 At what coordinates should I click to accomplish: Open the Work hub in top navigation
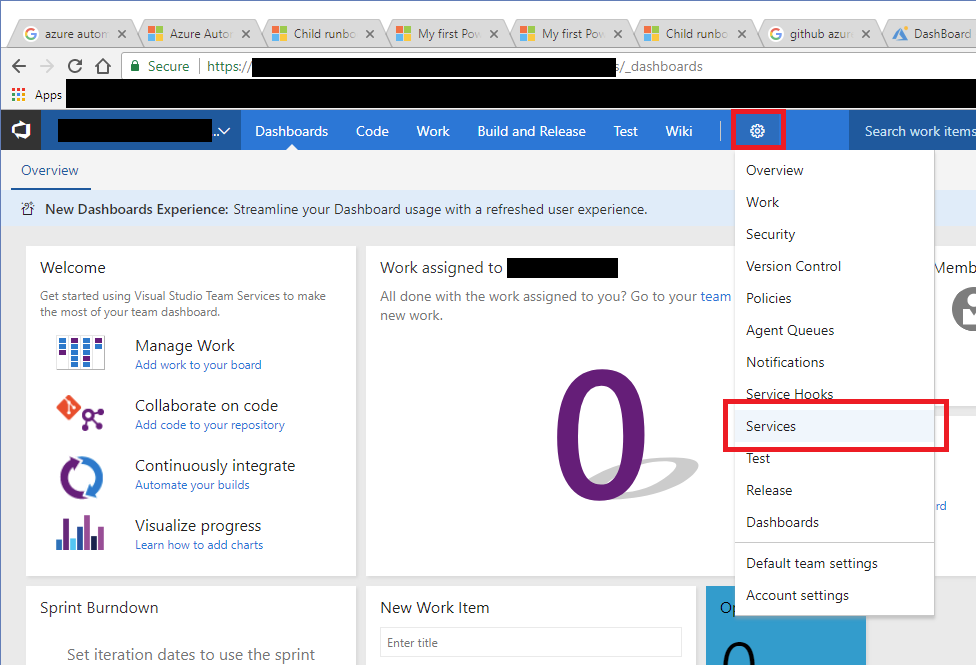(x=433, y=131)
